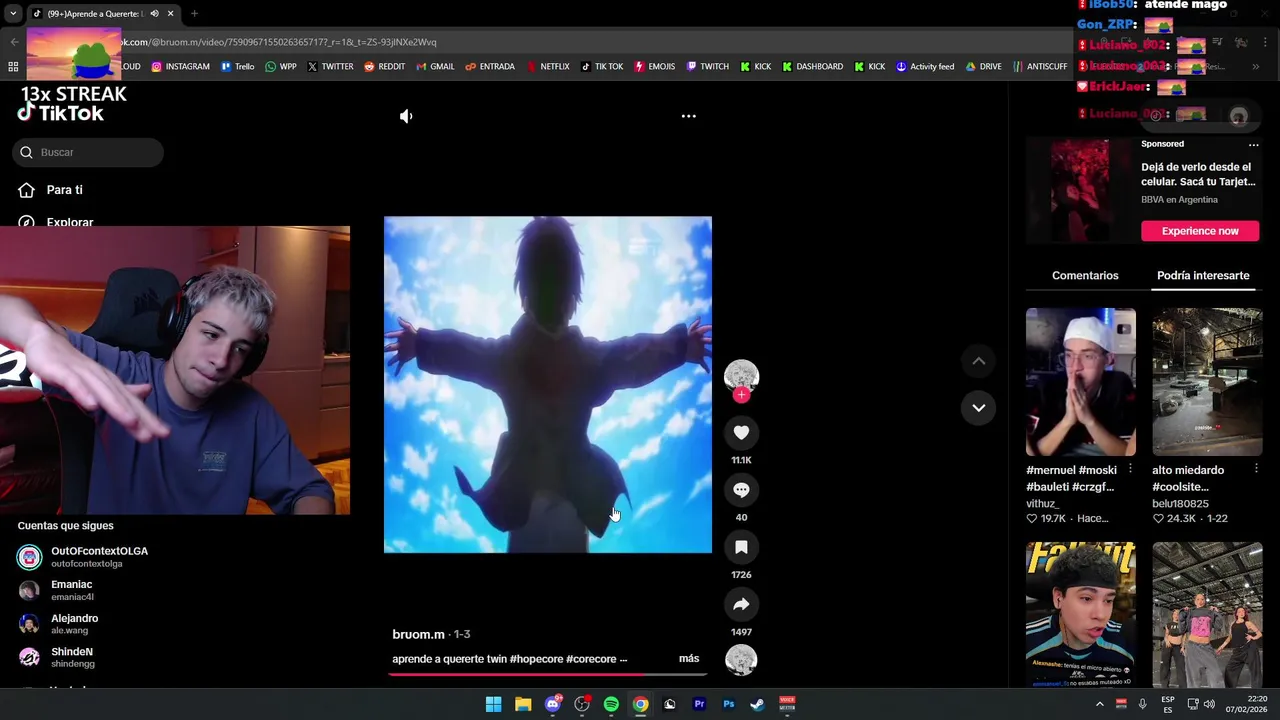
Task: Click #corecore hashtag in caption
Action: (591, 659)
